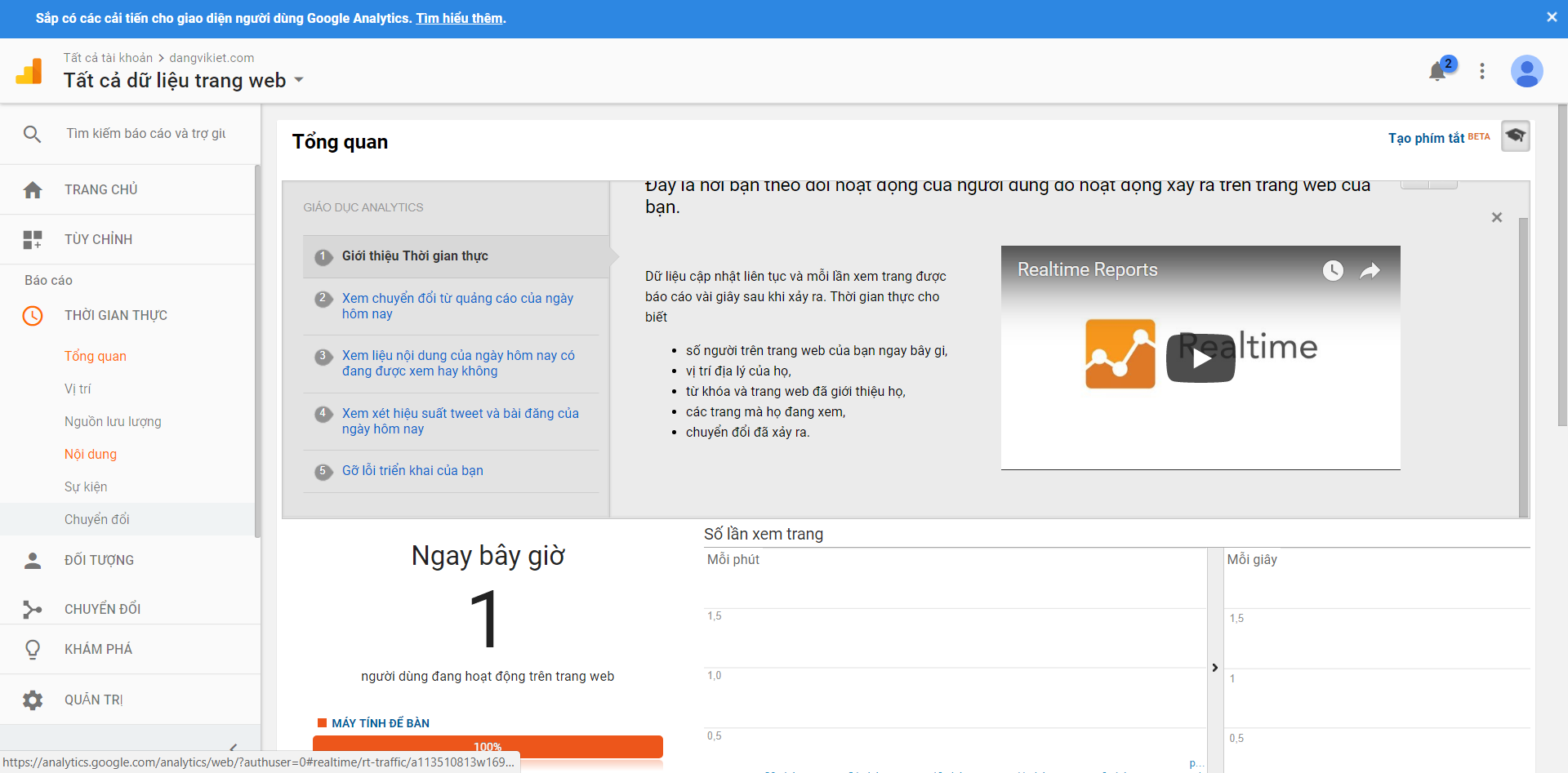The width and height of the screenshot is (1568, 773).
Task: Open the Analytics education graduation cap
Action: (1516, 136)
